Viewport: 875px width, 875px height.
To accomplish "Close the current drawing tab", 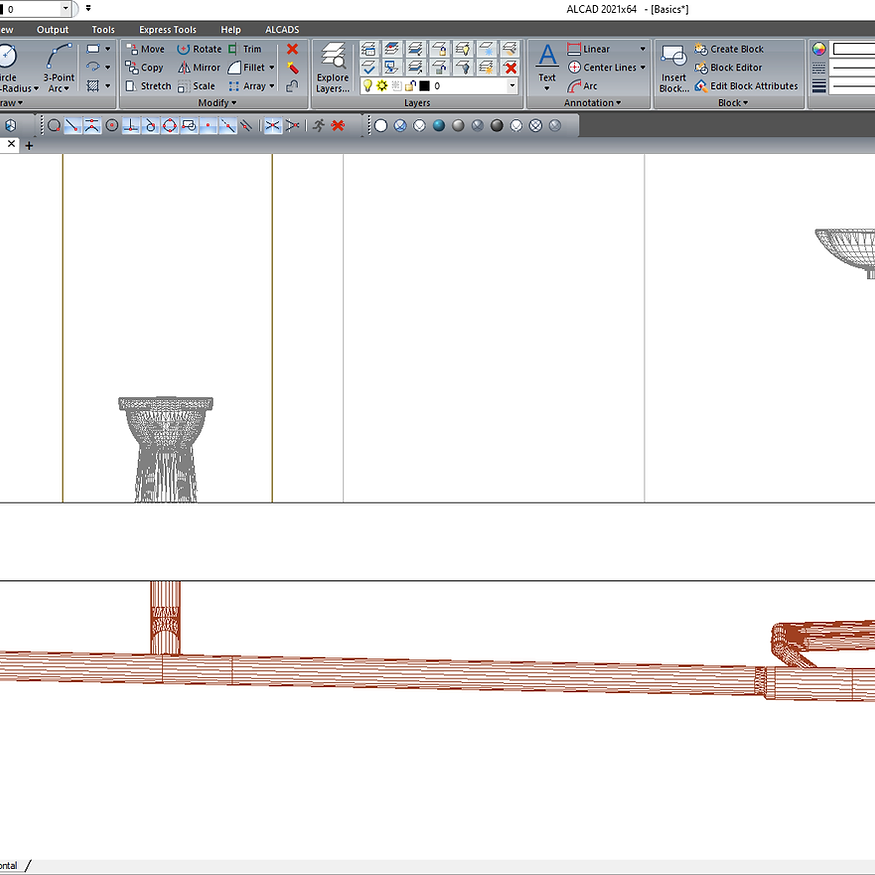I will point(11,144).
